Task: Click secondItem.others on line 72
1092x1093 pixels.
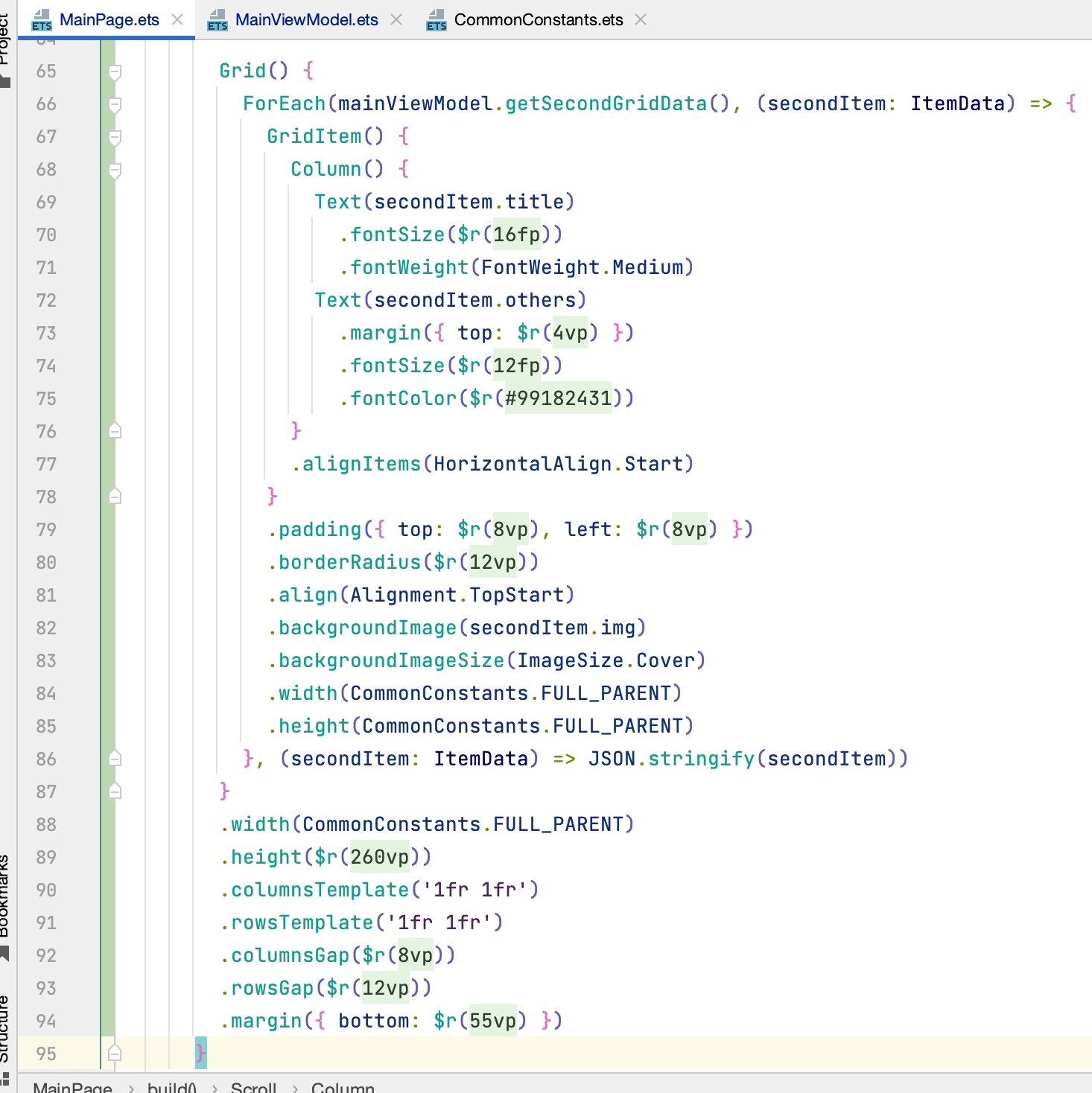Action: [x=475, y=300]
